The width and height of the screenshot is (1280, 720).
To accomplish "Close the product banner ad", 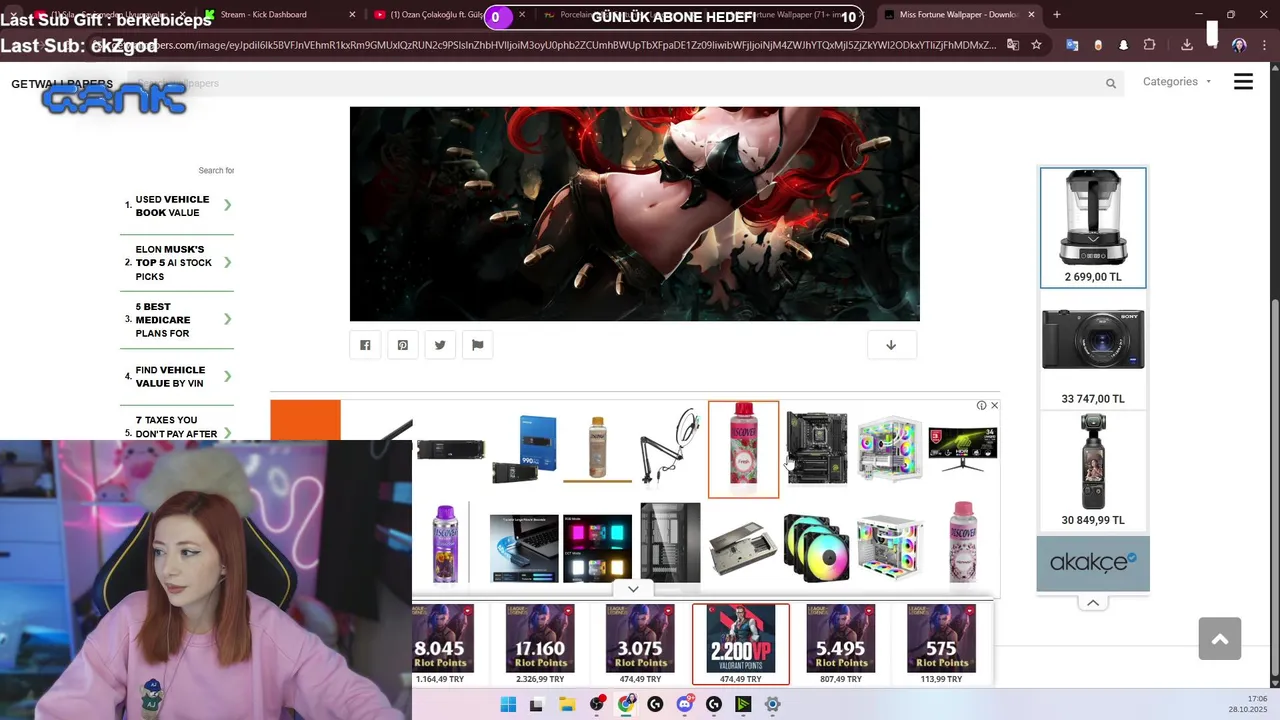I will pyautogui.click(x=994, y=405).
